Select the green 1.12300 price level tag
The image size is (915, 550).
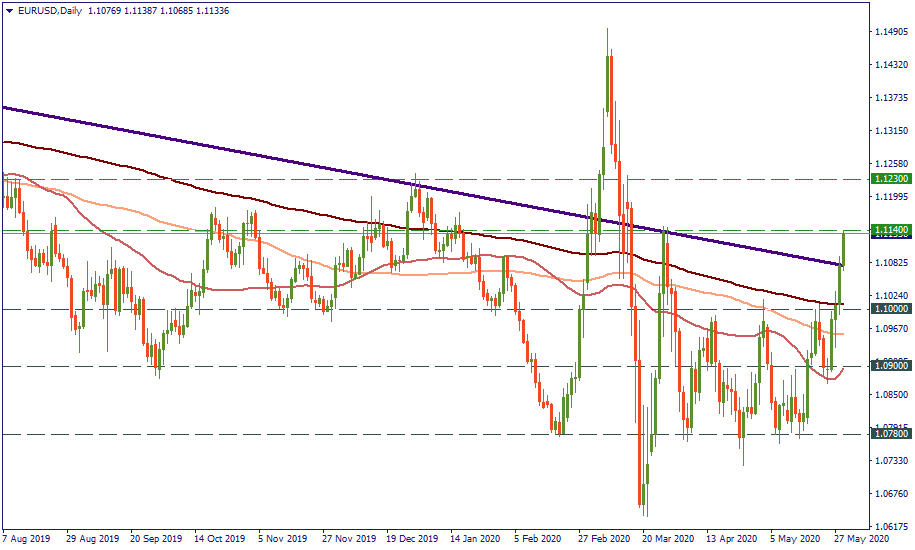tap(889, 178)
